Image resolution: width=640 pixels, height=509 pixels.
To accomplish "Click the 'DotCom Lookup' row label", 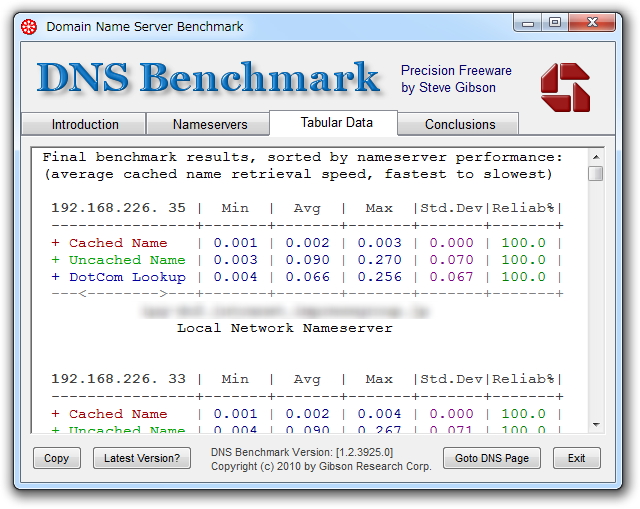I will 127,277.
